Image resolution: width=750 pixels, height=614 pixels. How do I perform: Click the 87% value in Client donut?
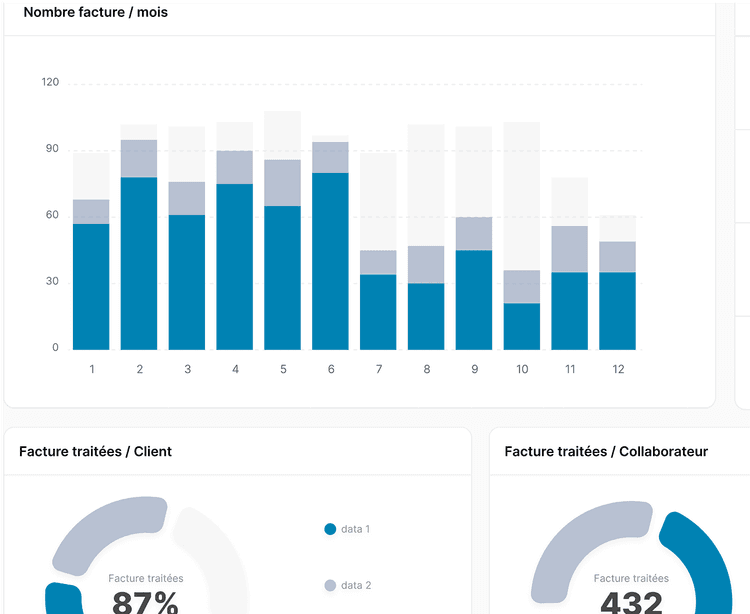145,603
